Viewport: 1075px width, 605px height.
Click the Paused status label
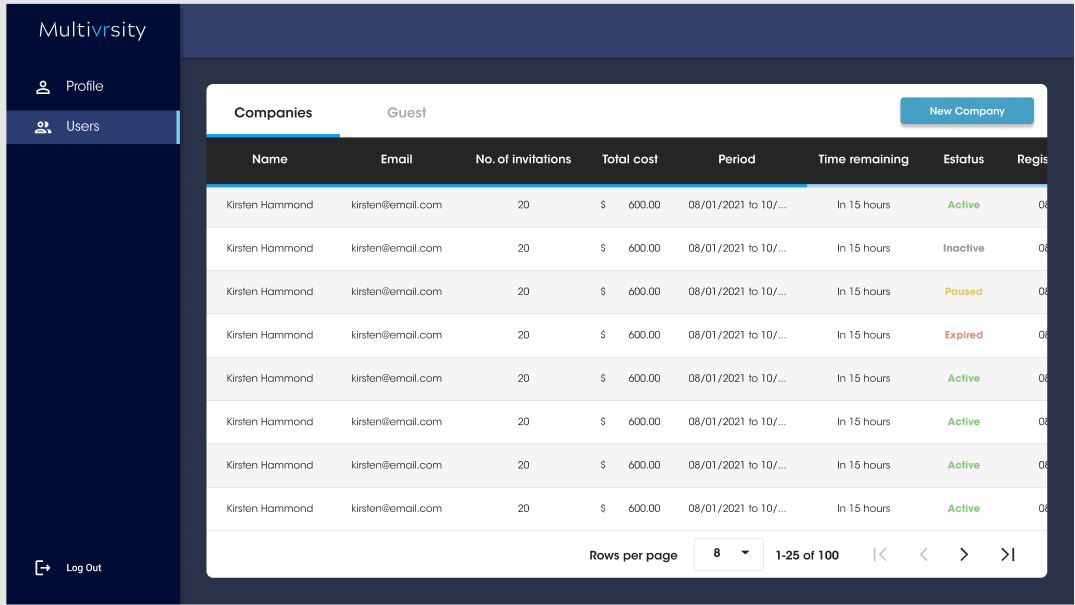tap(964, 292)
